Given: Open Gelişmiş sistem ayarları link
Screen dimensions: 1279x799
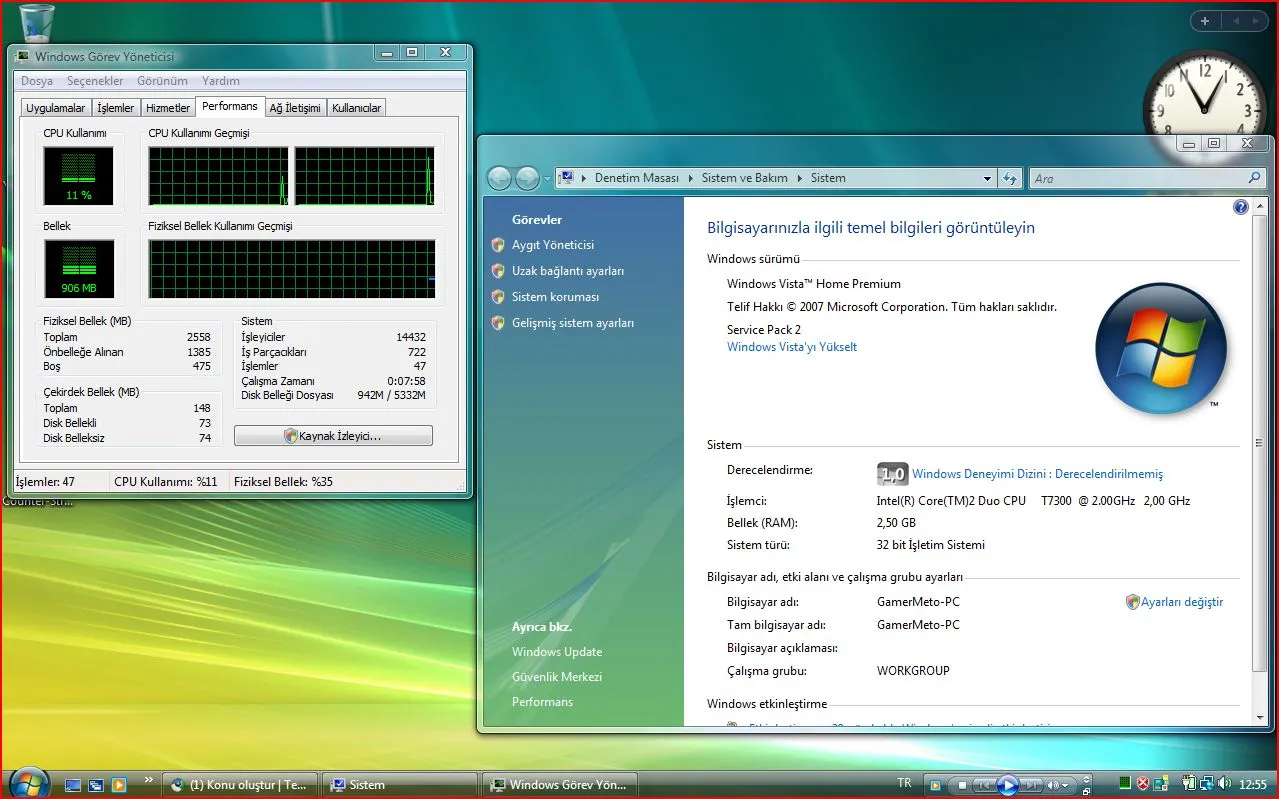Looking at the screenshot, I should tap(573, 323).
